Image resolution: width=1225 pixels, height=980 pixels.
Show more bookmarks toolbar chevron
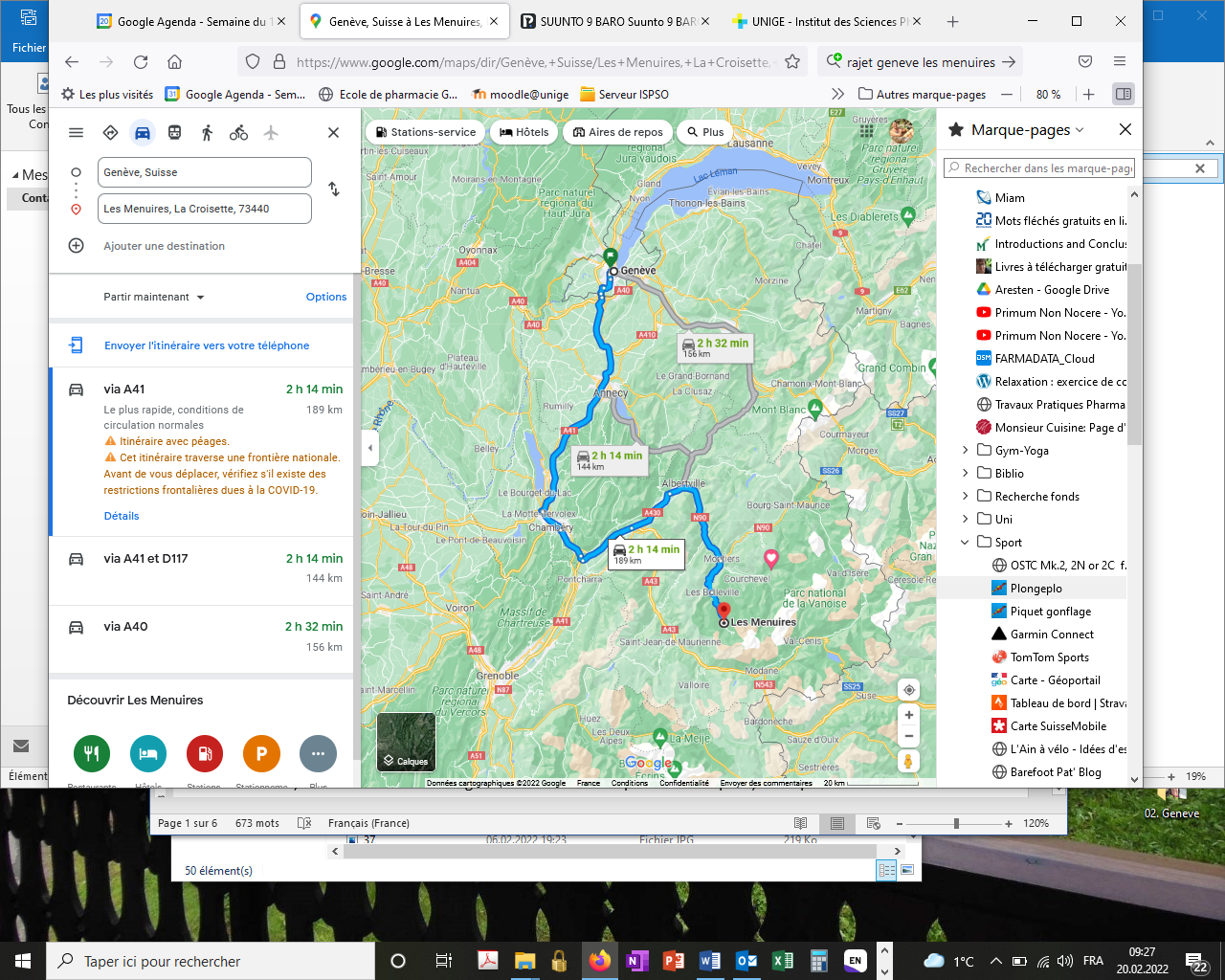[x=838, y=94]
